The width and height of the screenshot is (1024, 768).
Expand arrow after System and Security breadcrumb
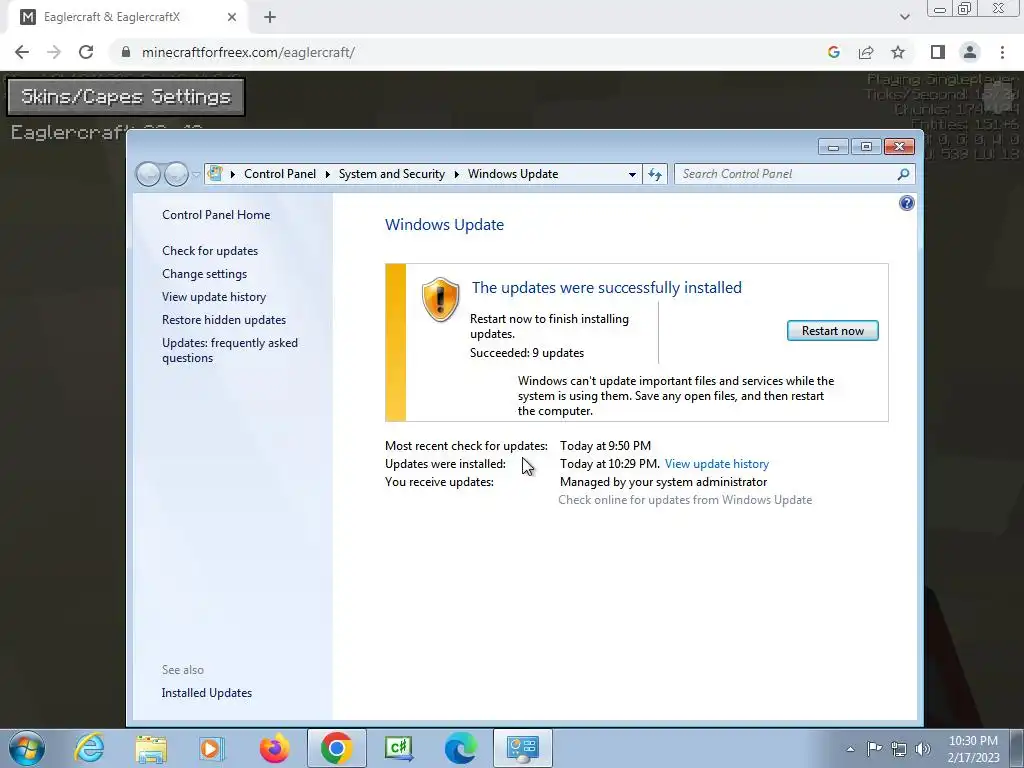click(x=456, y=174)
